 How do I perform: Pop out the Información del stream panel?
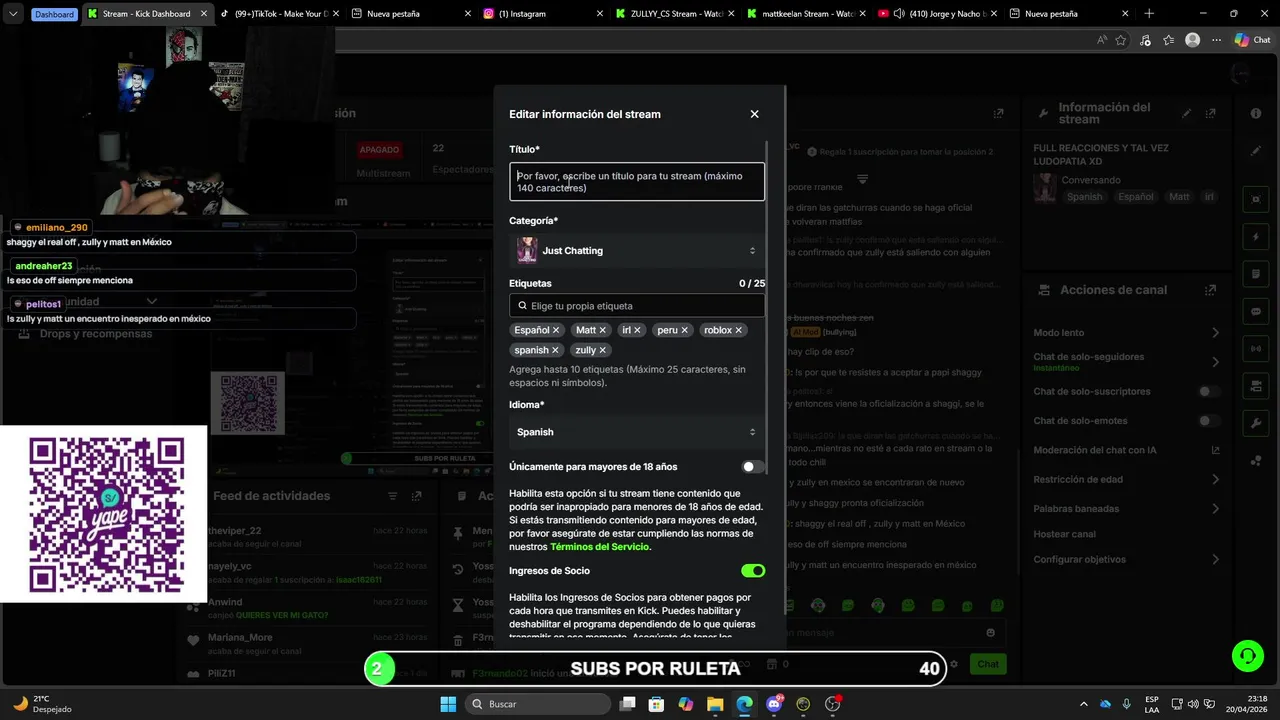1211,114
